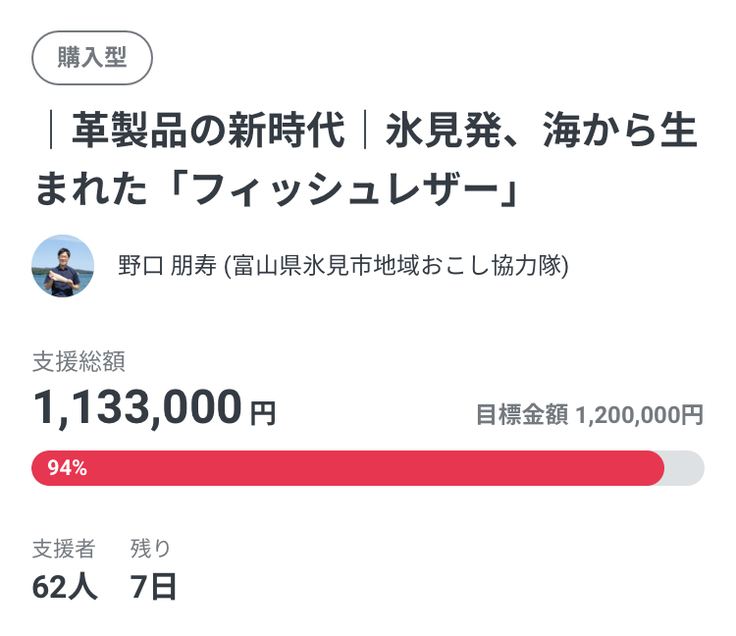Open the author's profile photo
Image resolution: width=736 pixels, height=636 pixels.
pyautogui.click(x=63, y=266)
